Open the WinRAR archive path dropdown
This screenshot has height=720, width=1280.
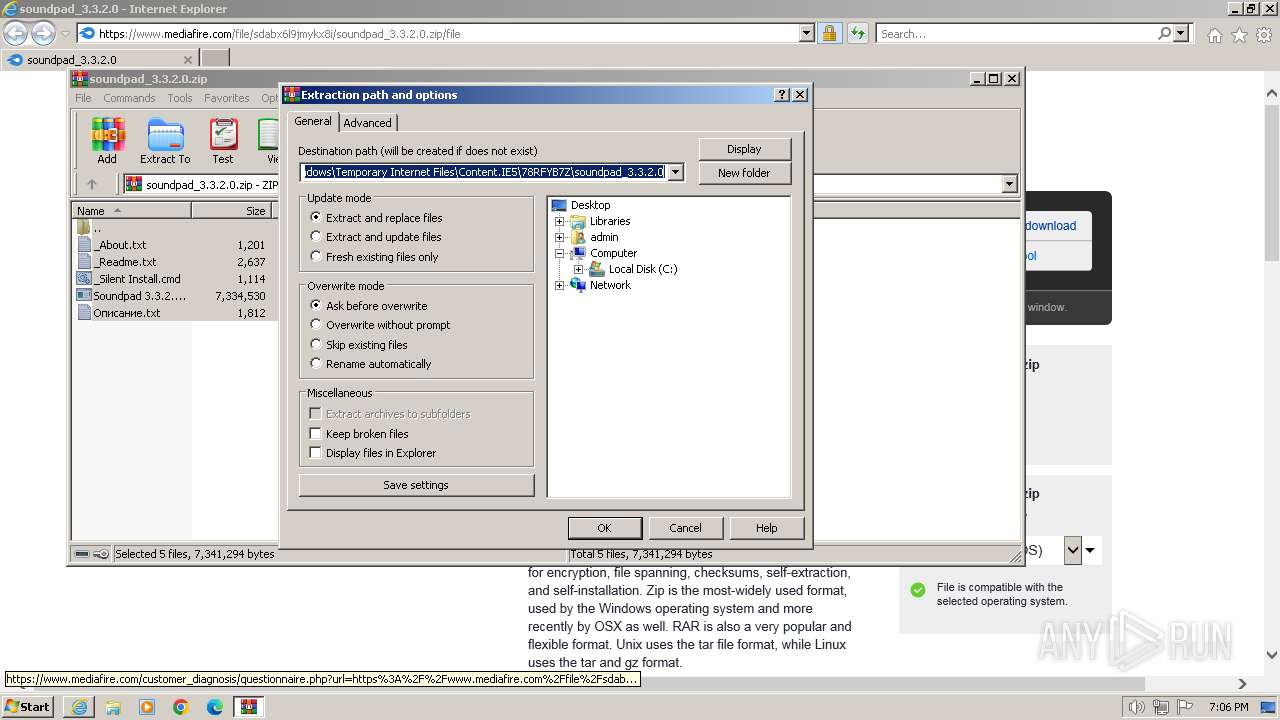pyautogui.click(x=1009, y=184)
